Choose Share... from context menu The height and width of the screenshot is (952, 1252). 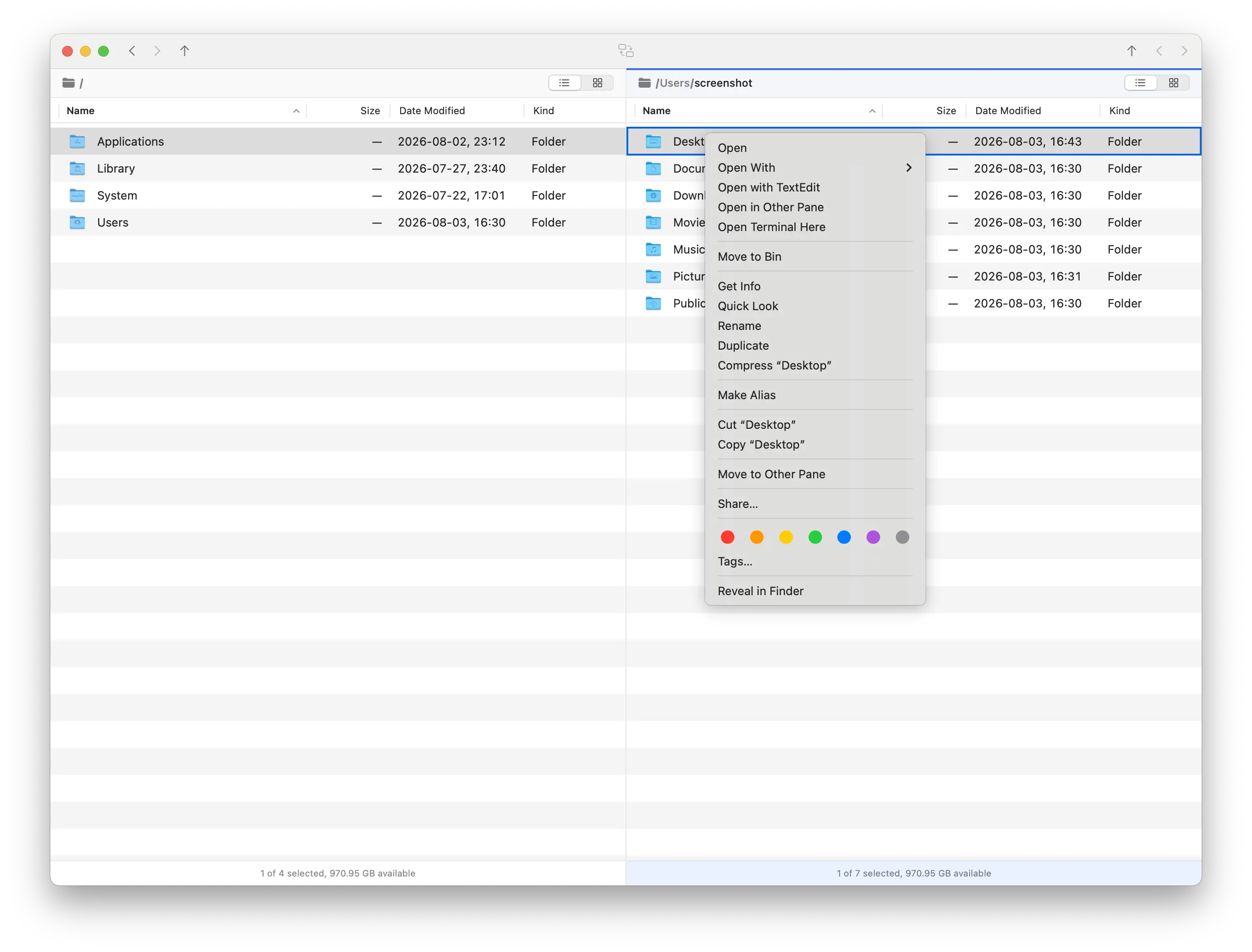[x=815, y=504]
